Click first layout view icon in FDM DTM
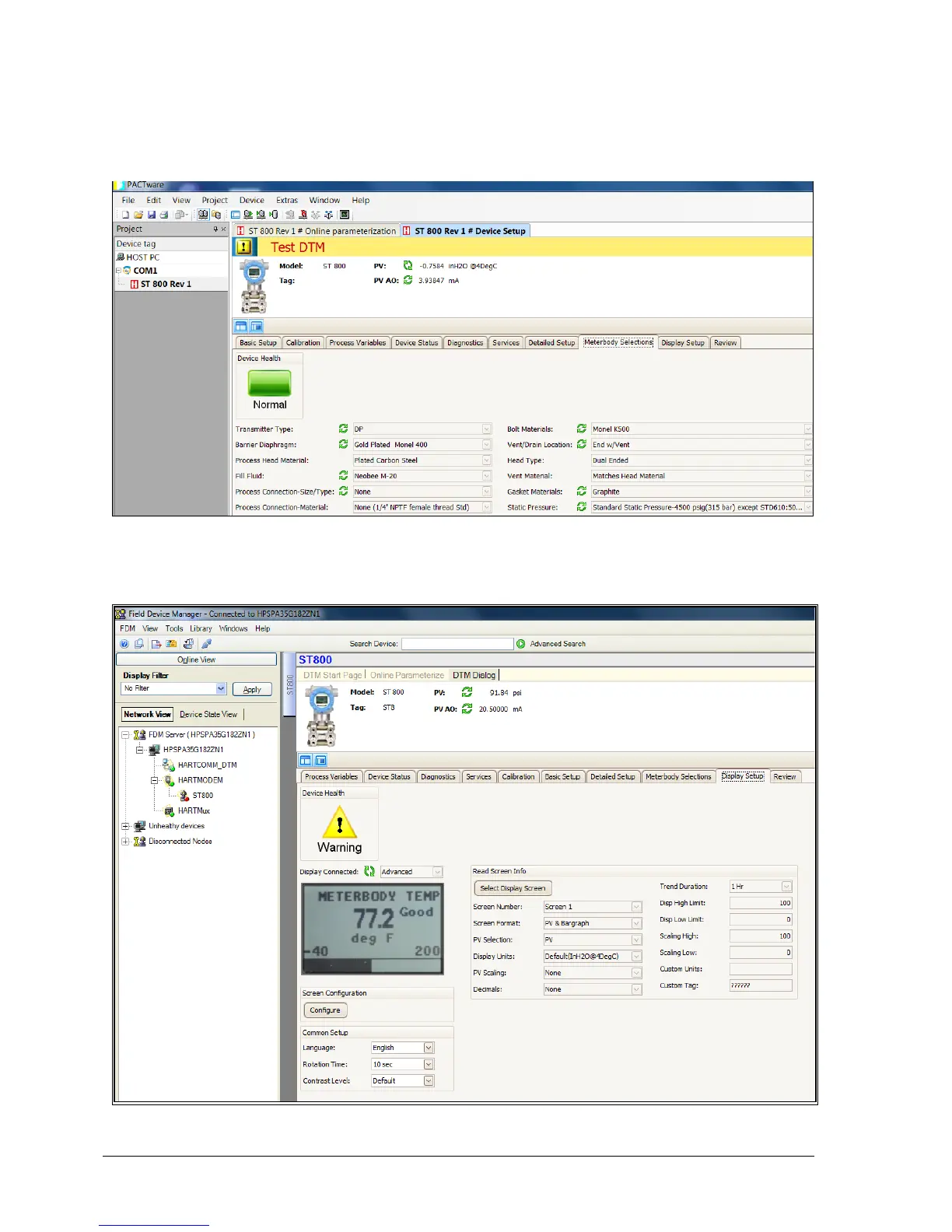This screenshot has height=1232, width=952. point(306,760)
